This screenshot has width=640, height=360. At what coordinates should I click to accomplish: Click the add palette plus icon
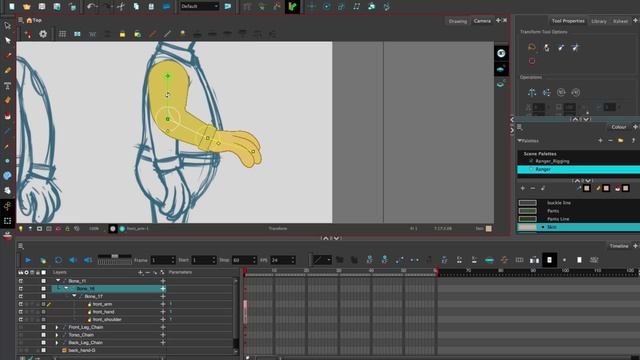coord(600,140)
